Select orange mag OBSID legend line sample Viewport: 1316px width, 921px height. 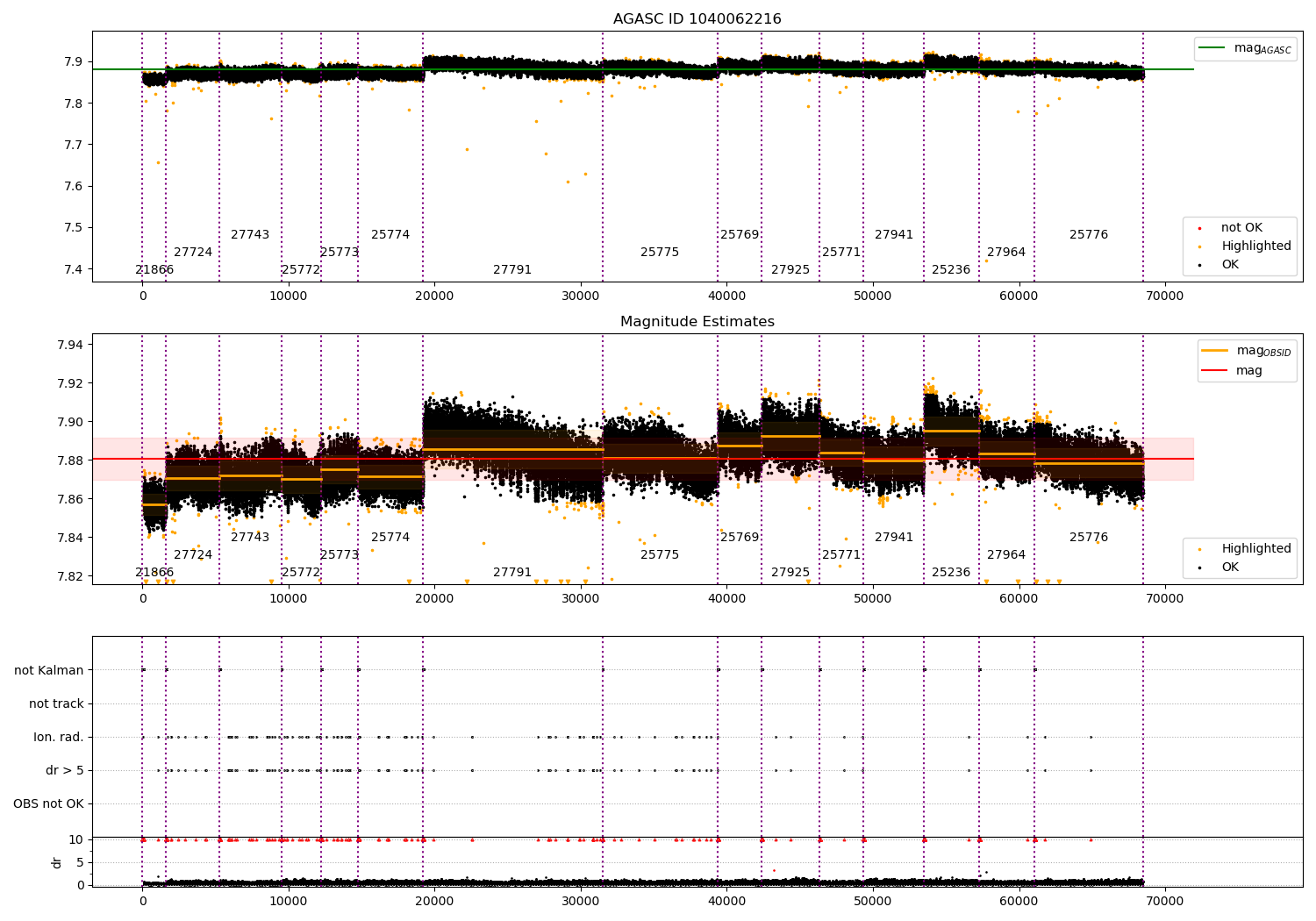click(x=1214, y=350)
